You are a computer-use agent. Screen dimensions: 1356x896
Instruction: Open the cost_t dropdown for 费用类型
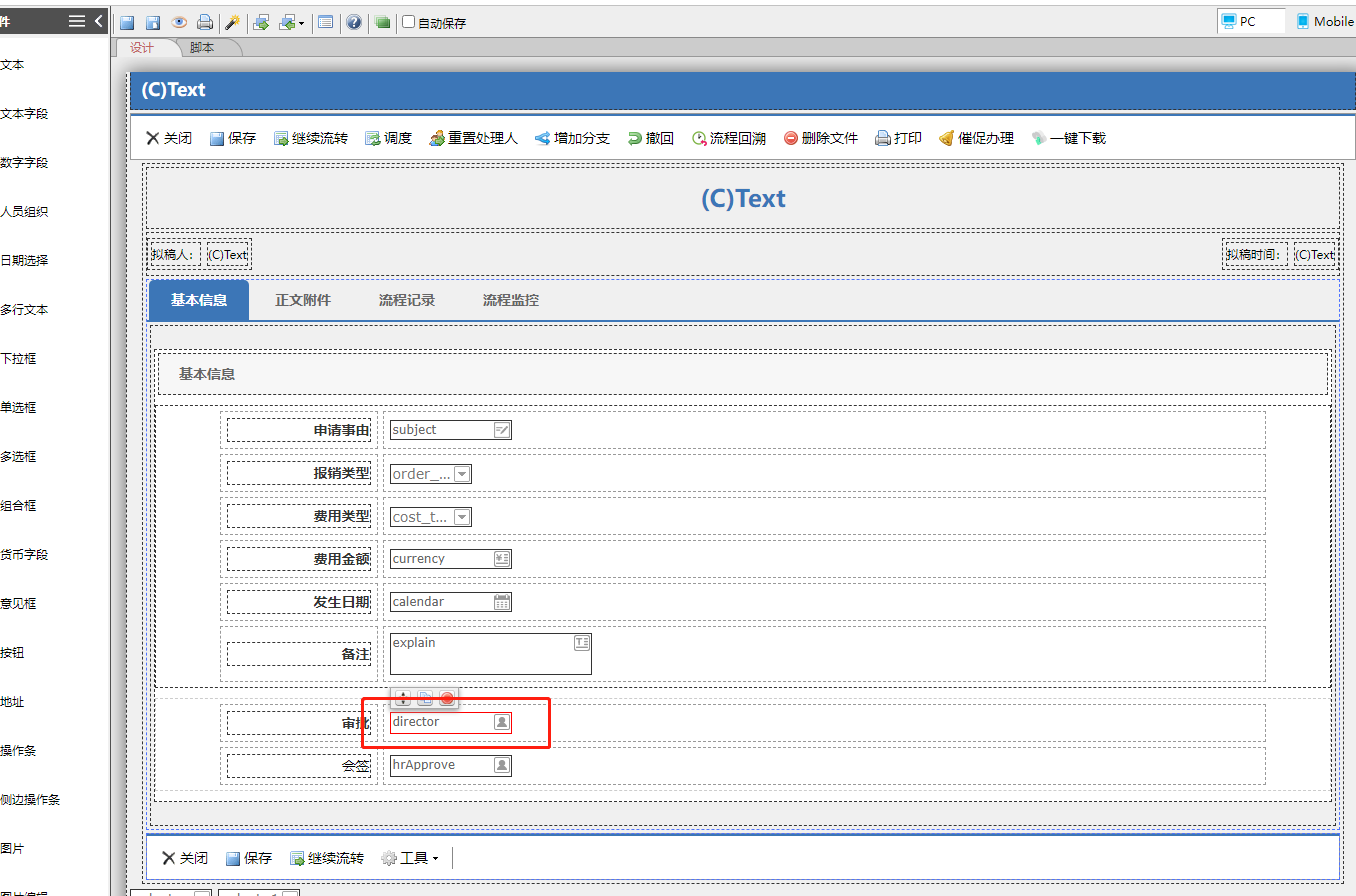click(431, 517)
